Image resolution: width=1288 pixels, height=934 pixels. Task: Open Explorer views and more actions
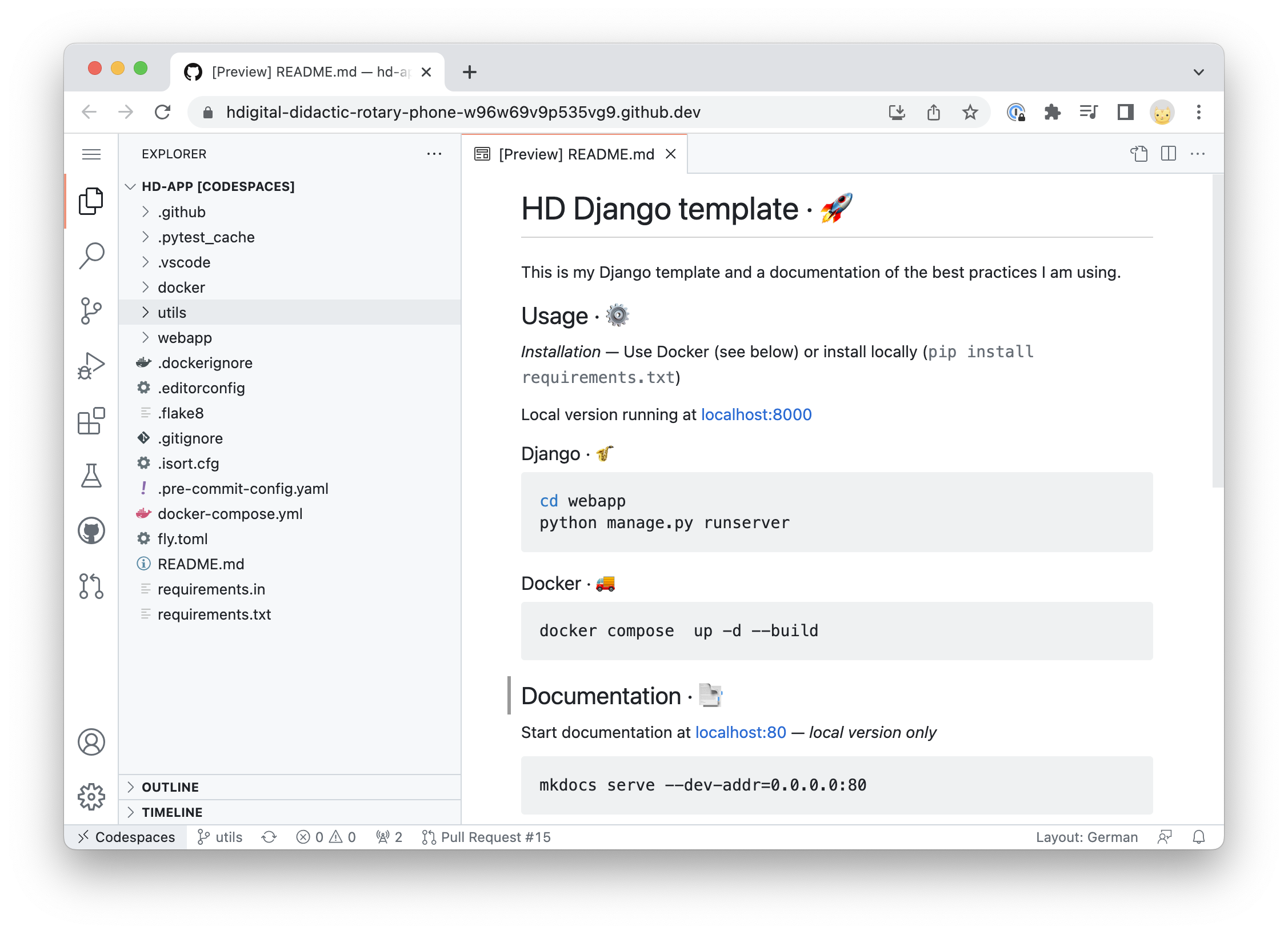[434, 154]
